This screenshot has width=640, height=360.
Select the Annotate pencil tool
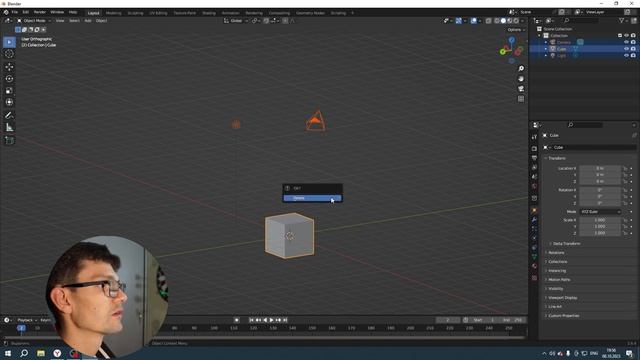(9, 115)
